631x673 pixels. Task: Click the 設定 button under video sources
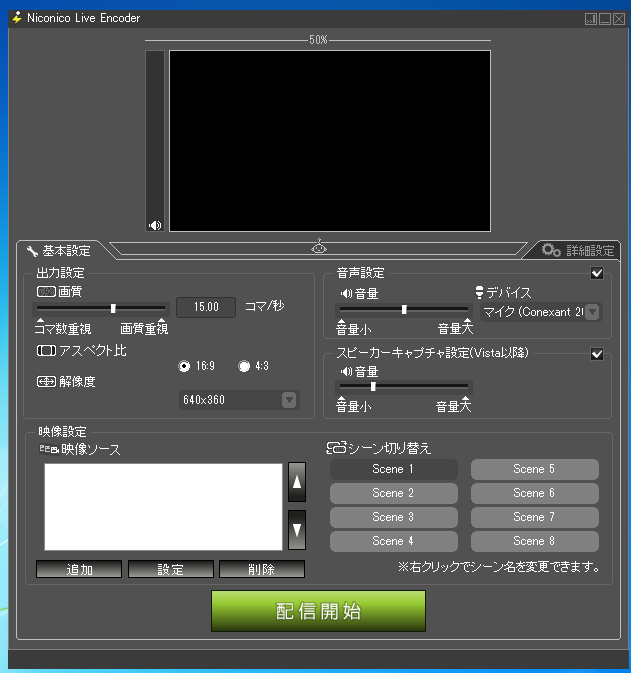pos(170,569)
